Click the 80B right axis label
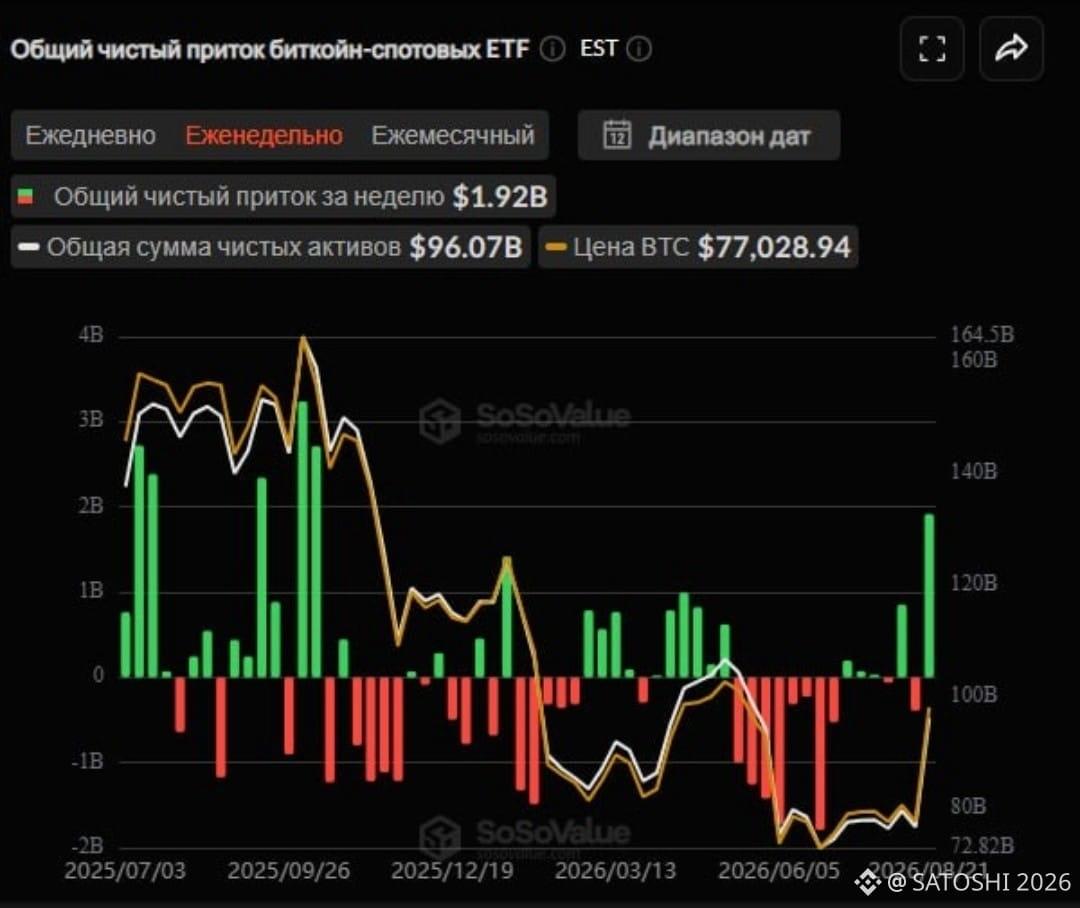Screen dimensions: 1080x908 click(968, 806)
